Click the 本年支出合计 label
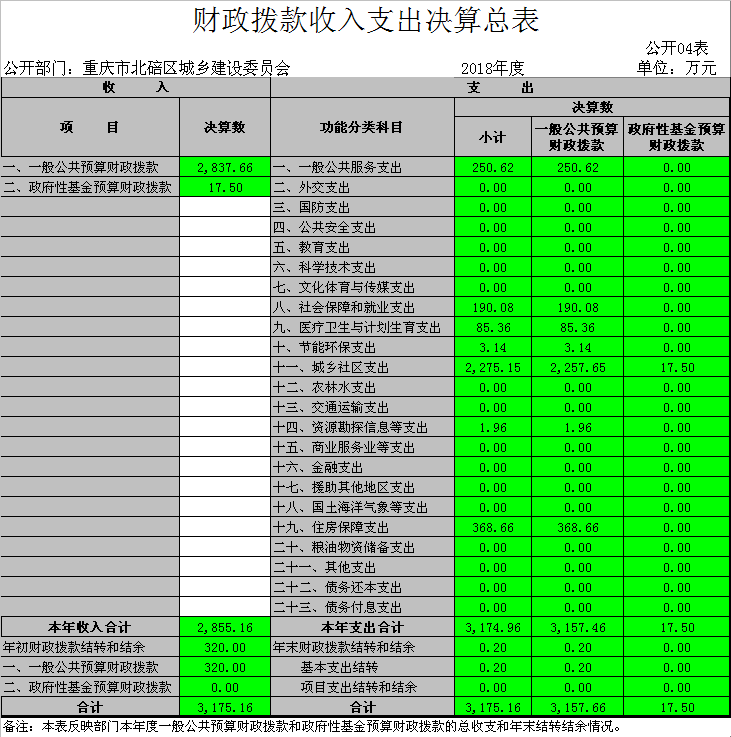This screenshot has height=737, width=731. [x=362, y=627]
